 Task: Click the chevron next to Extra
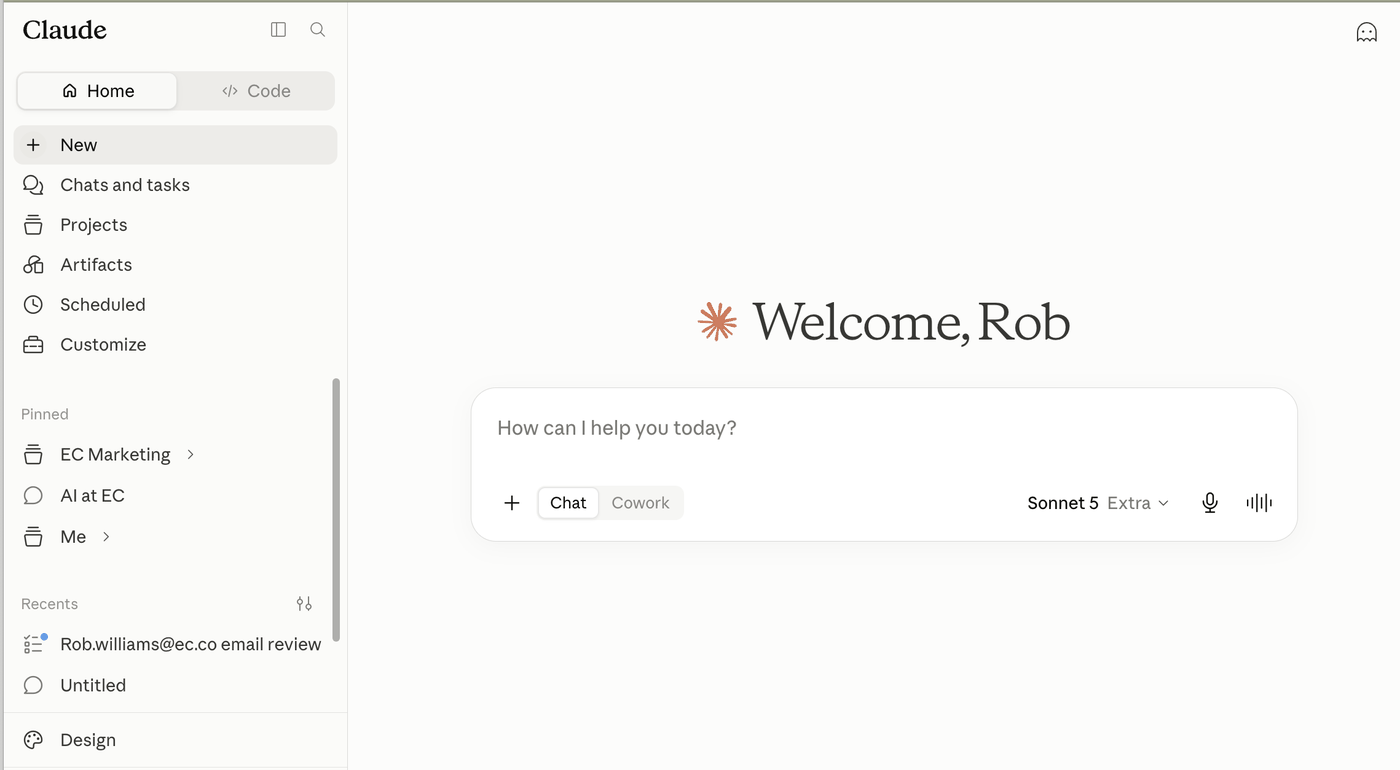click(x=1163, y=504)
